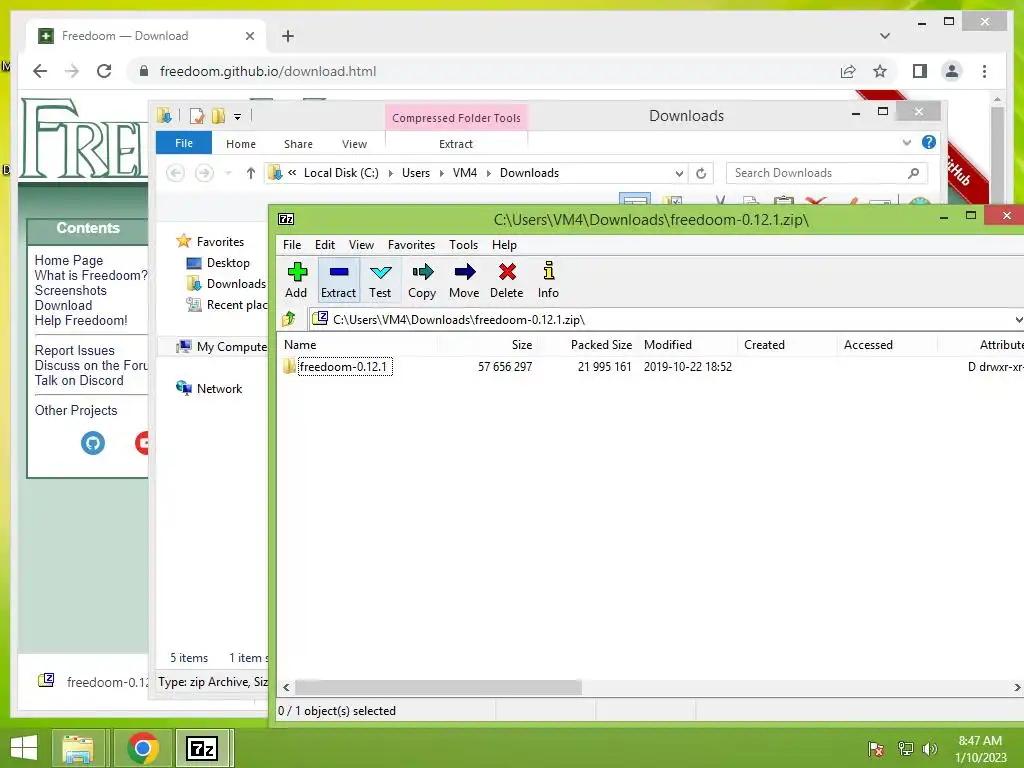1024x768 pixels.
Task: Choose the Move tool in 7-Zip
Action: (x=464, y=280)
